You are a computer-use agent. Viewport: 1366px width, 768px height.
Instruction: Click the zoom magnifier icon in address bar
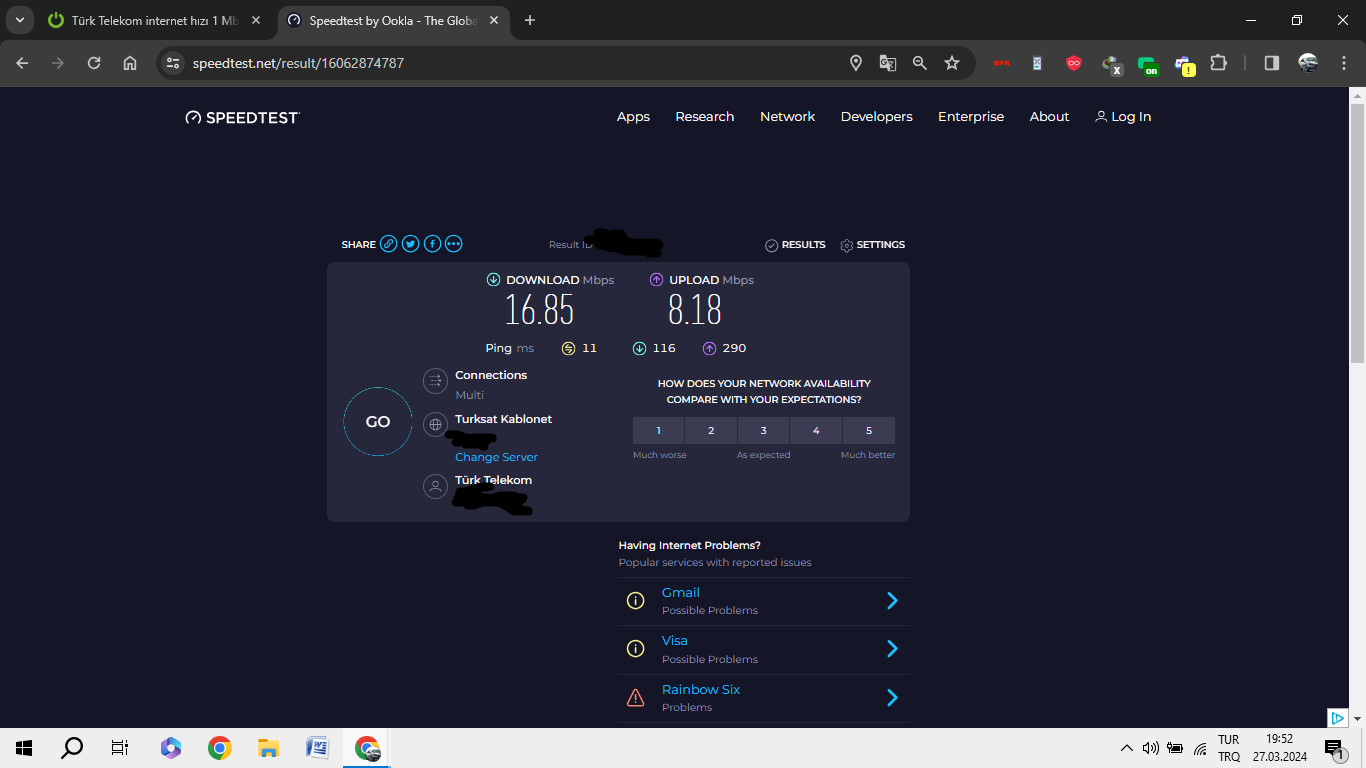pyautogui.click(x=920, y=63)
